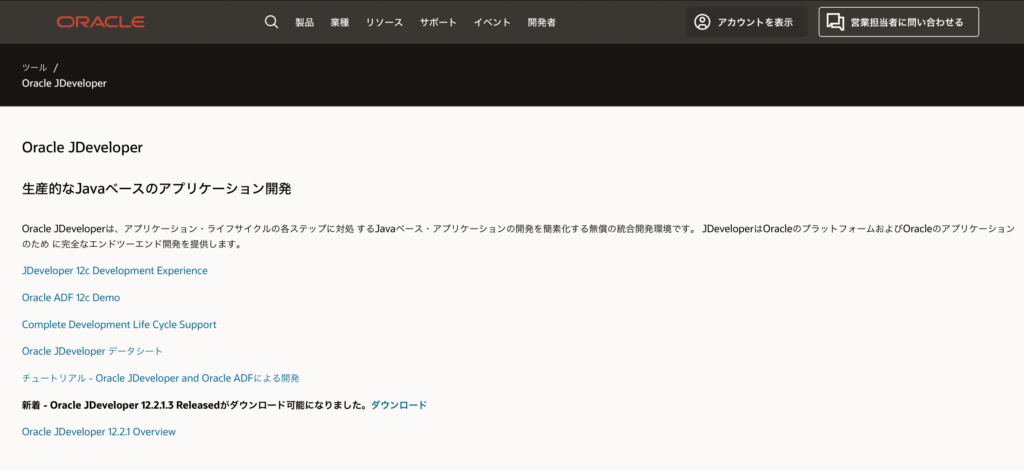This screenshot has height=471, width=1024.
Task: Click the ダウンロード link
Action: pyautogui.click(x=398, y=405)
